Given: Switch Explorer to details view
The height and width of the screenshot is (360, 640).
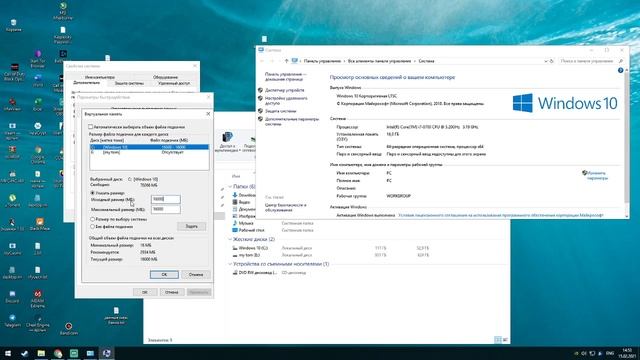Looking at the screenshot, I should [498, 340].
